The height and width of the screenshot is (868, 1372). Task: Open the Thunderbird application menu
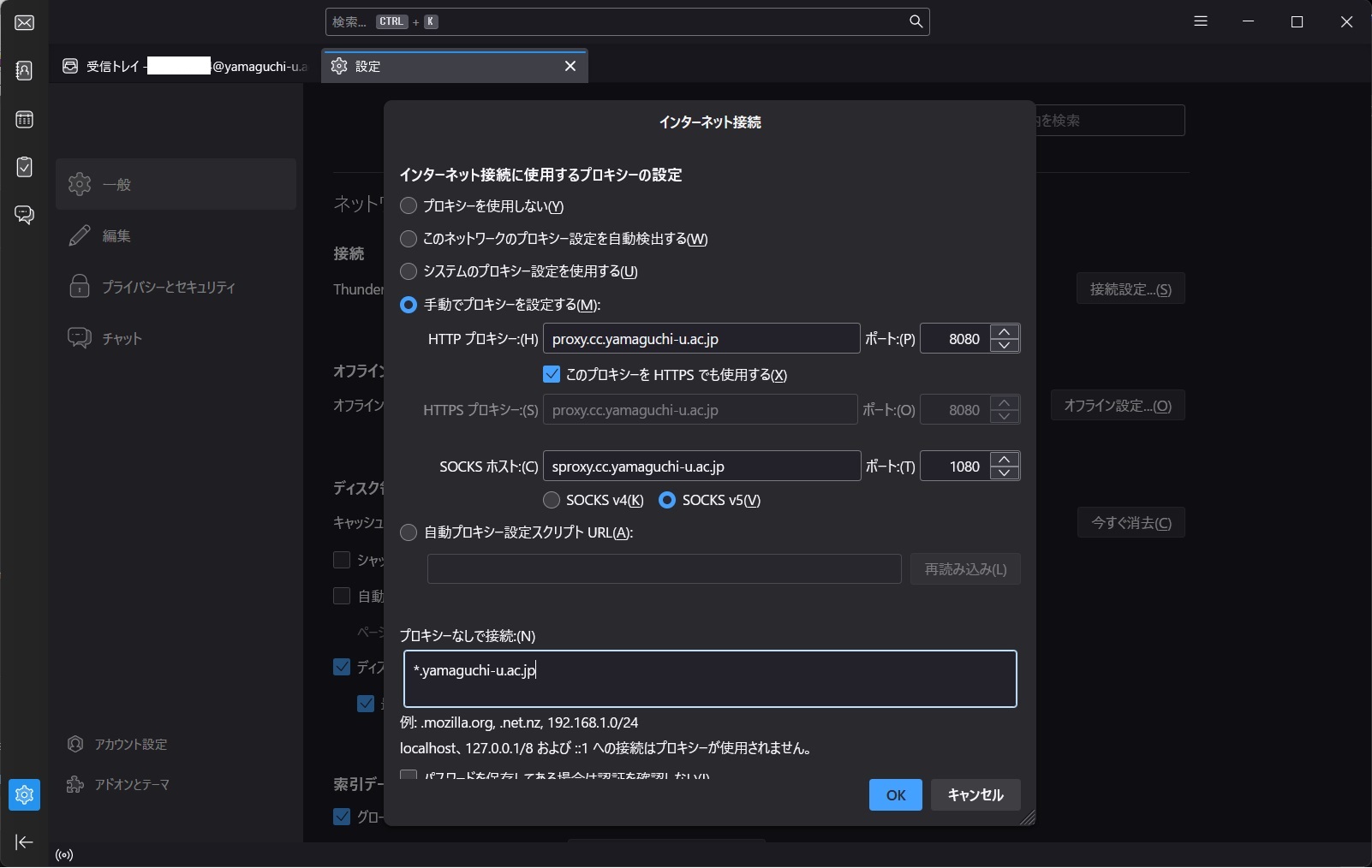(1201, 21)
